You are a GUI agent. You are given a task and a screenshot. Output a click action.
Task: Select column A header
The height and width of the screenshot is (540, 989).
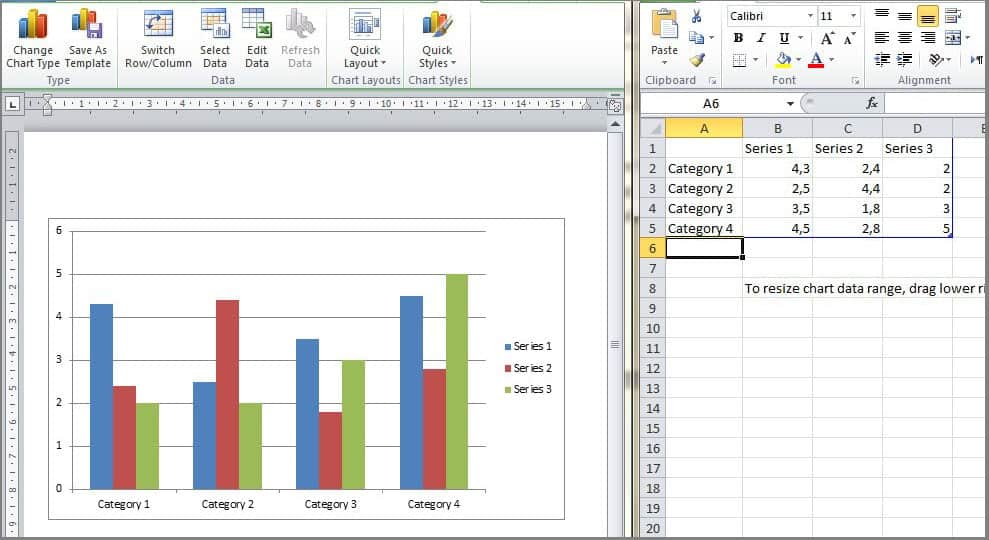tap(704, 129)
